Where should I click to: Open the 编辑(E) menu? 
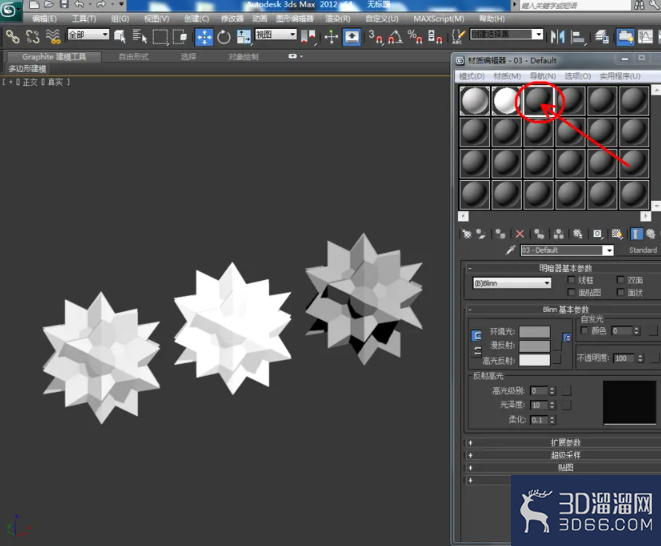click(x=44, y=19)
